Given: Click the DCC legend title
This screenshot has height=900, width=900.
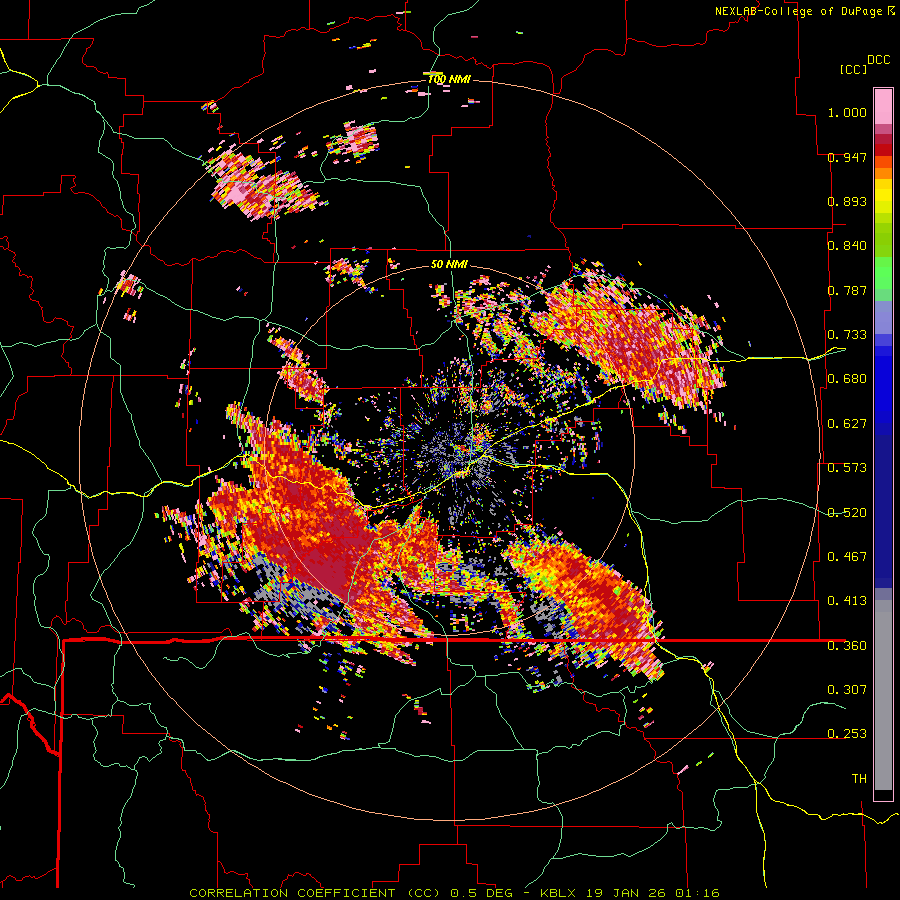Looking at the screenshot, I should click(878, 60).
